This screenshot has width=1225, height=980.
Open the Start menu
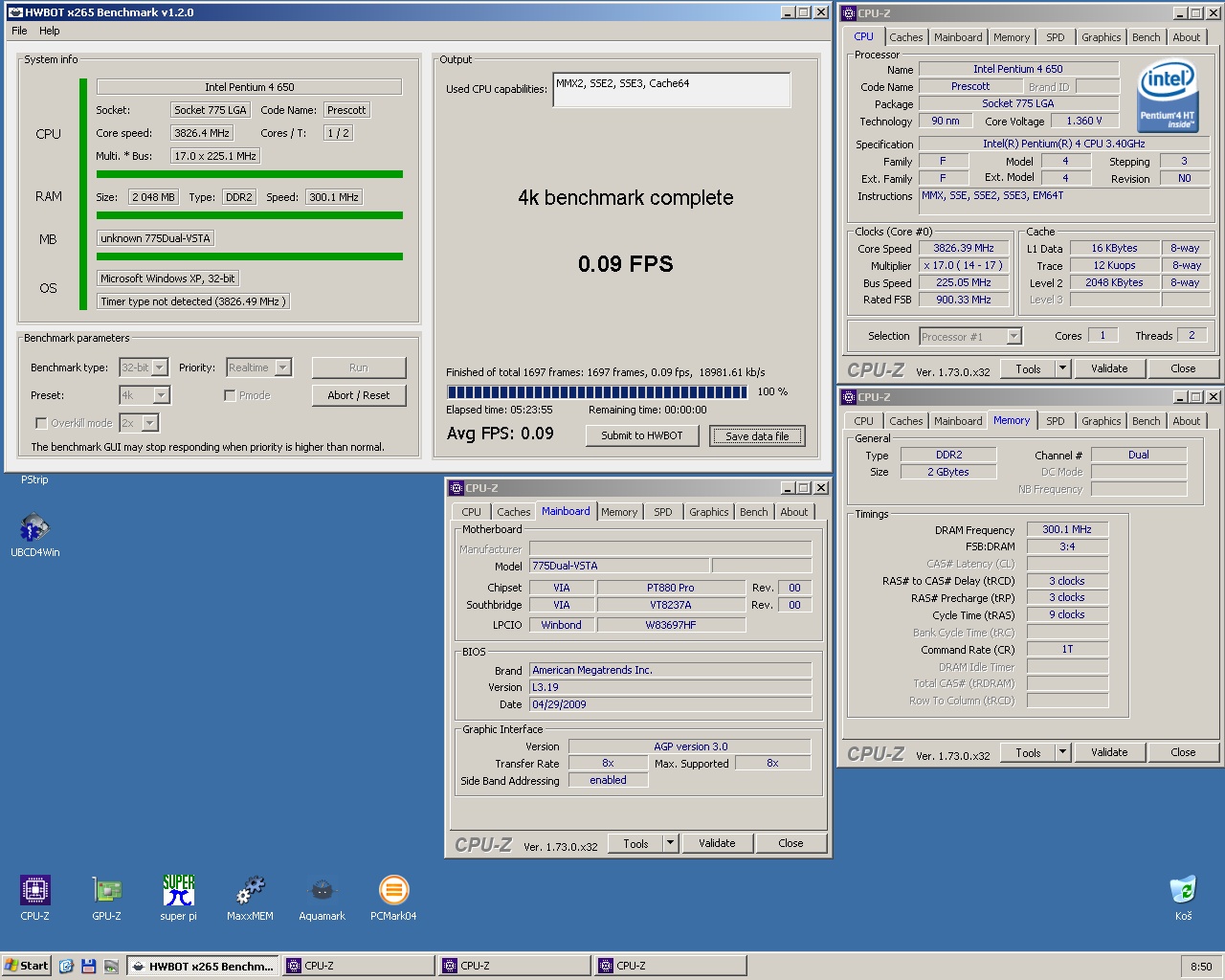tap(26, 966)
